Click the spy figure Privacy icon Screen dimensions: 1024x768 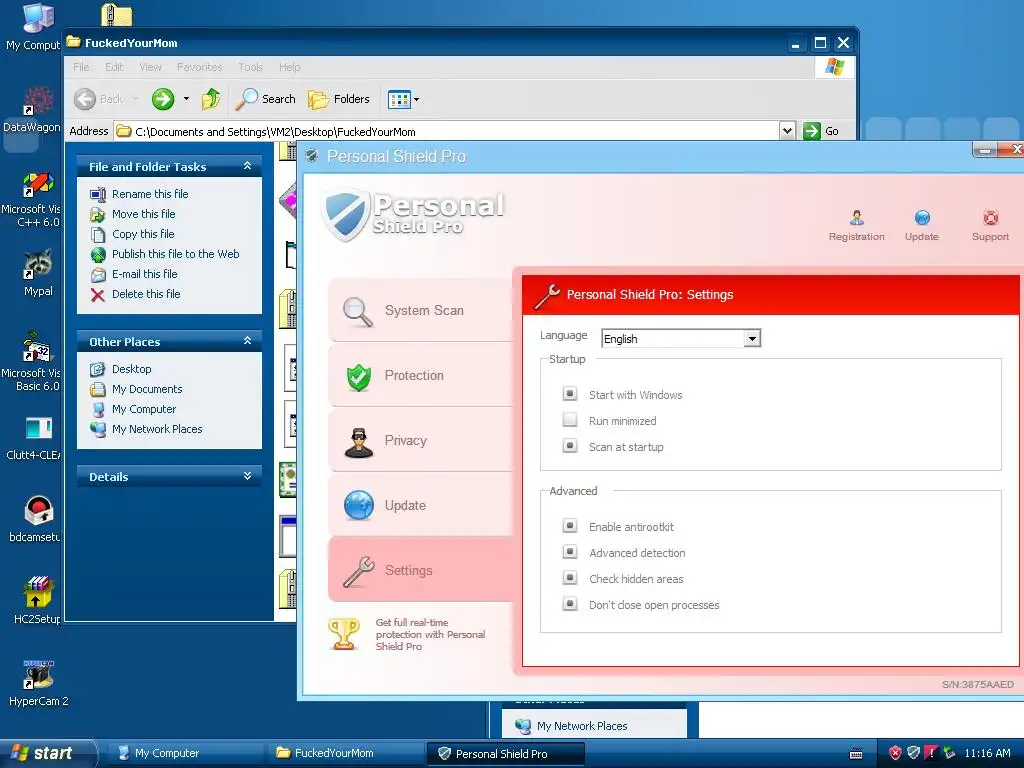coord(359,443)
